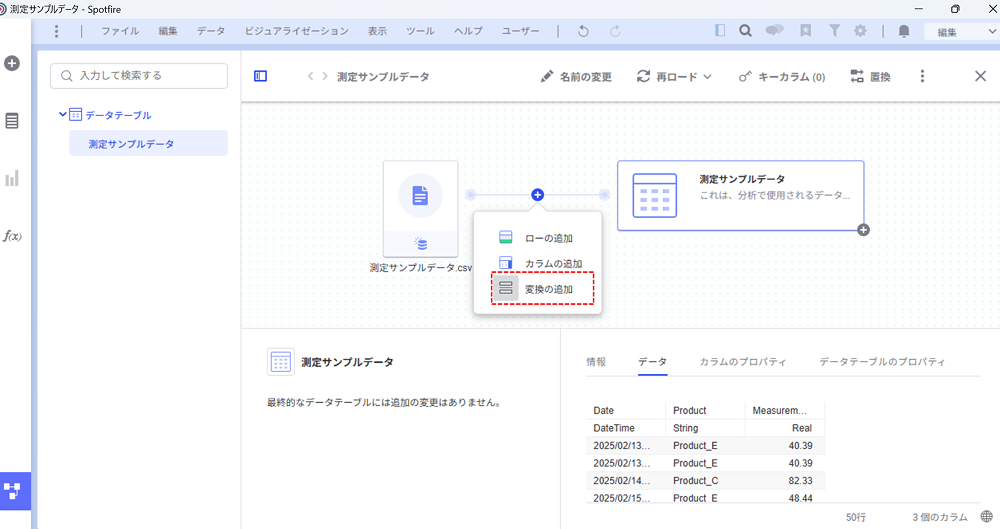Click the 82.33 value cell
The width and height of the screenshot is (1000, 529).
pyautogui.click(x=785, y=481)
